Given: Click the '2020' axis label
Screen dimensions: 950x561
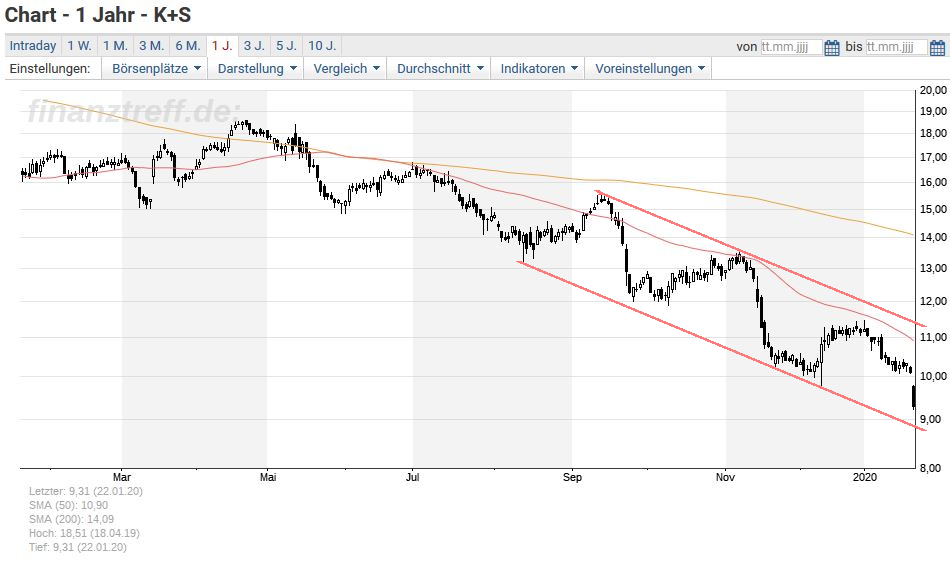Looking at the screenshot, I should point(865,477).
